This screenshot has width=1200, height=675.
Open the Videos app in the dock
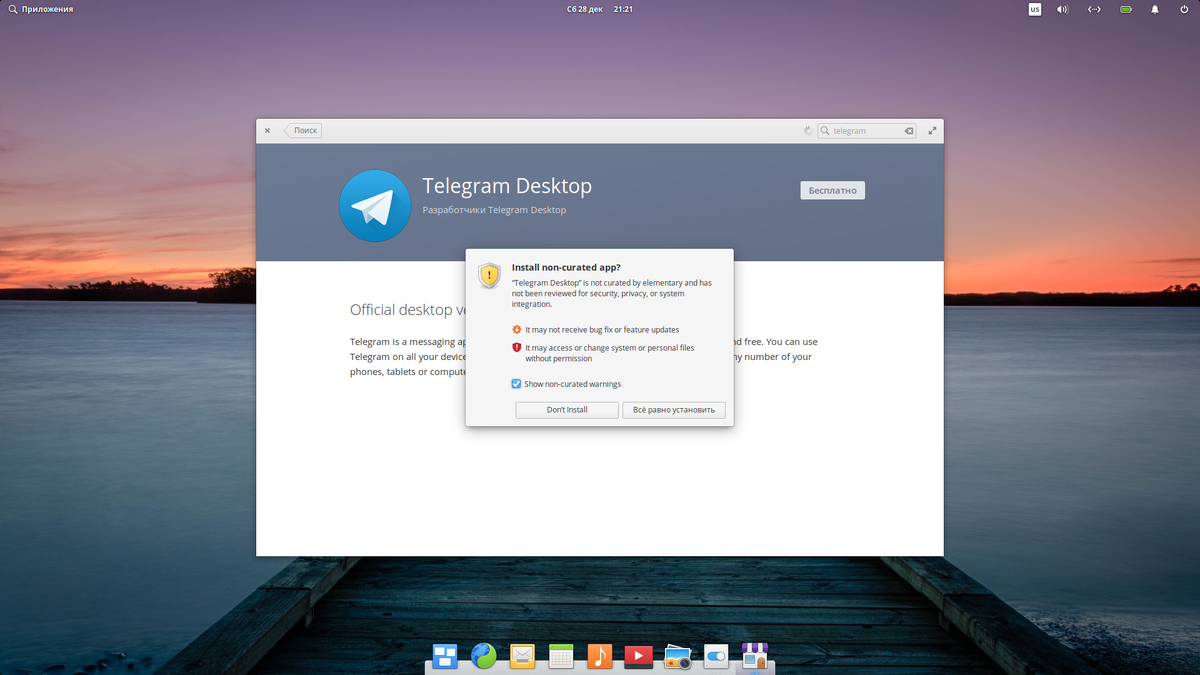point(638,656)
